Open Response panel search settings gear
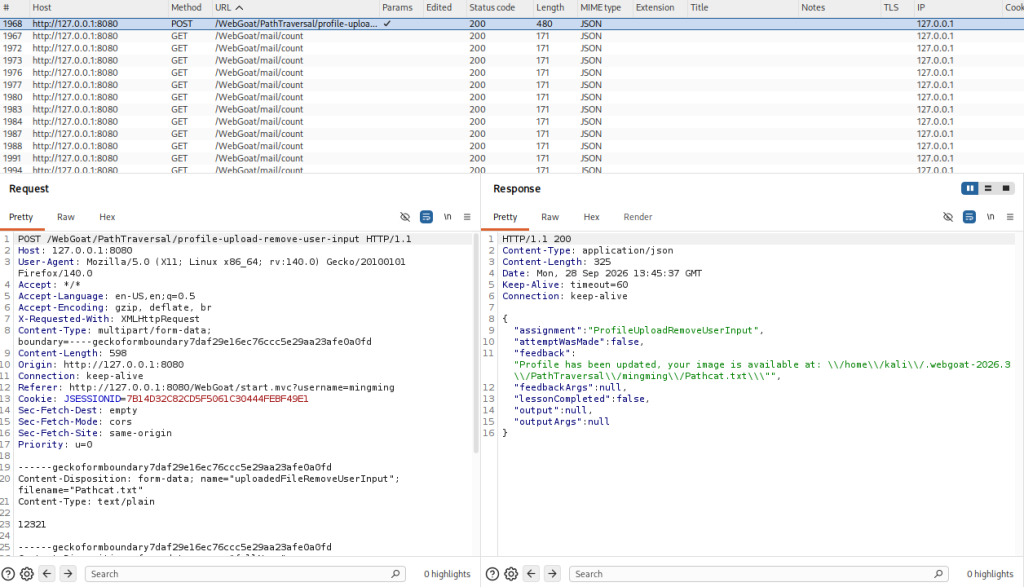The width and height of the screenshot is (1024, 587). [511, 574]
